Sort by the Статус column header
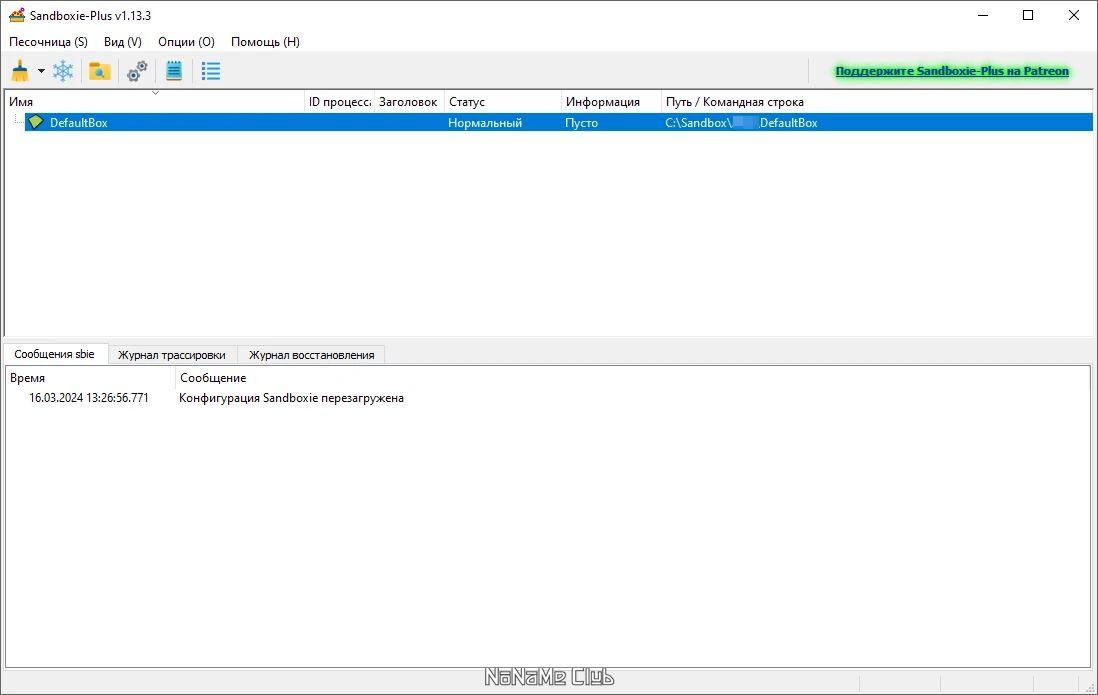The image size is (1098, 695). (x=503, y=102)
